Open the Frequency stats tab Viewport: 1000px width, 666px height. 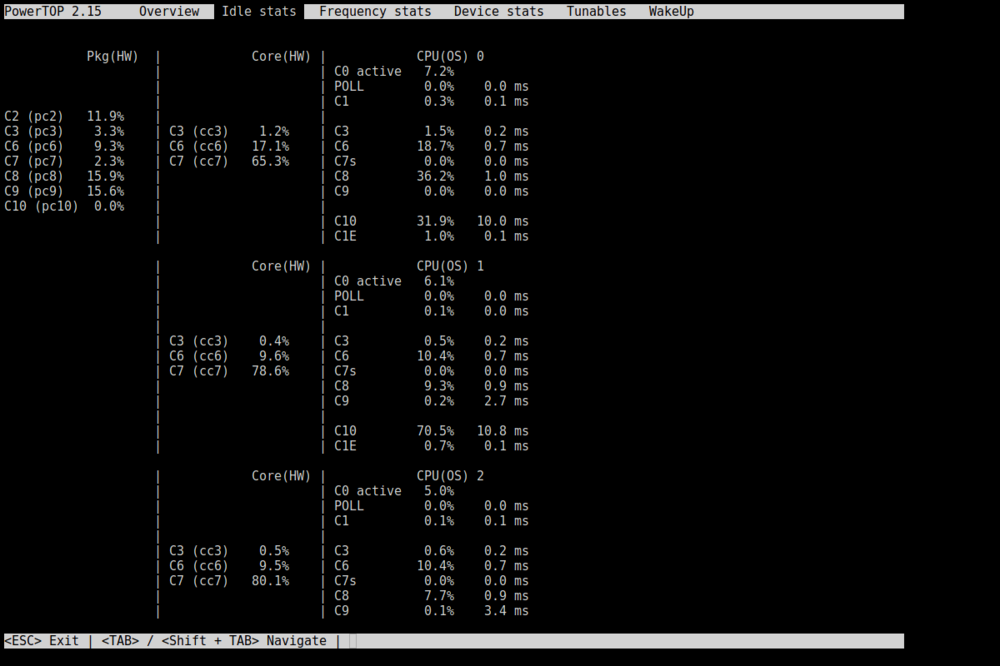click(375, 11)
